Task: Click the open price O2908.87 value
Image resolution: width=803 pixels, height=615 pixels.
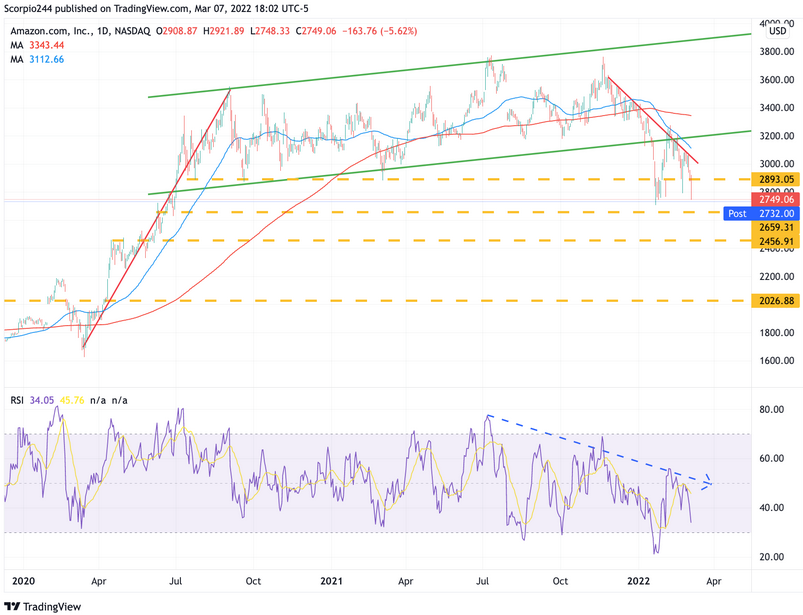Action: click(x=177, y=31)
